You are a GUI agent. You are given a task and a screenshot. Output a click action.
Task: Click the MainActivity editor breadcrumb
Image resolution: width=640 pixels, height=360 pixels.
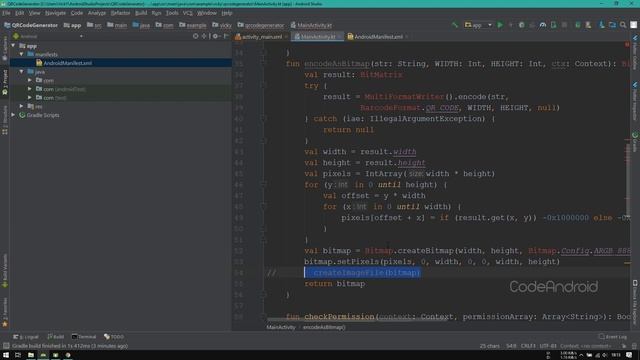point(281,327)
